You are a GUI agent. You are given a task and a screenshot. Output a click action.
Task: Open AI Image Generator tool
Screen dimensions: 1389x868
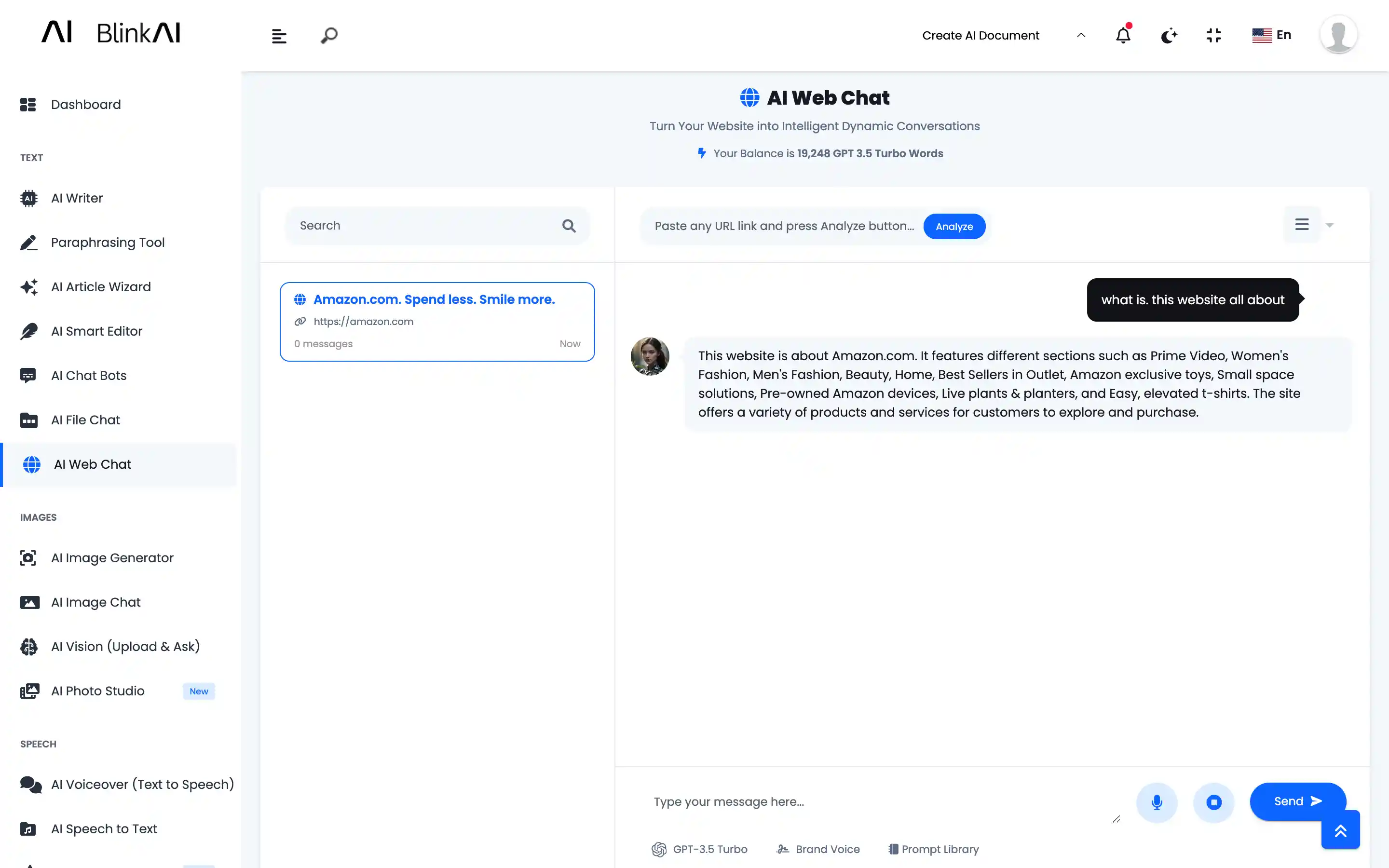coord(112,558)
